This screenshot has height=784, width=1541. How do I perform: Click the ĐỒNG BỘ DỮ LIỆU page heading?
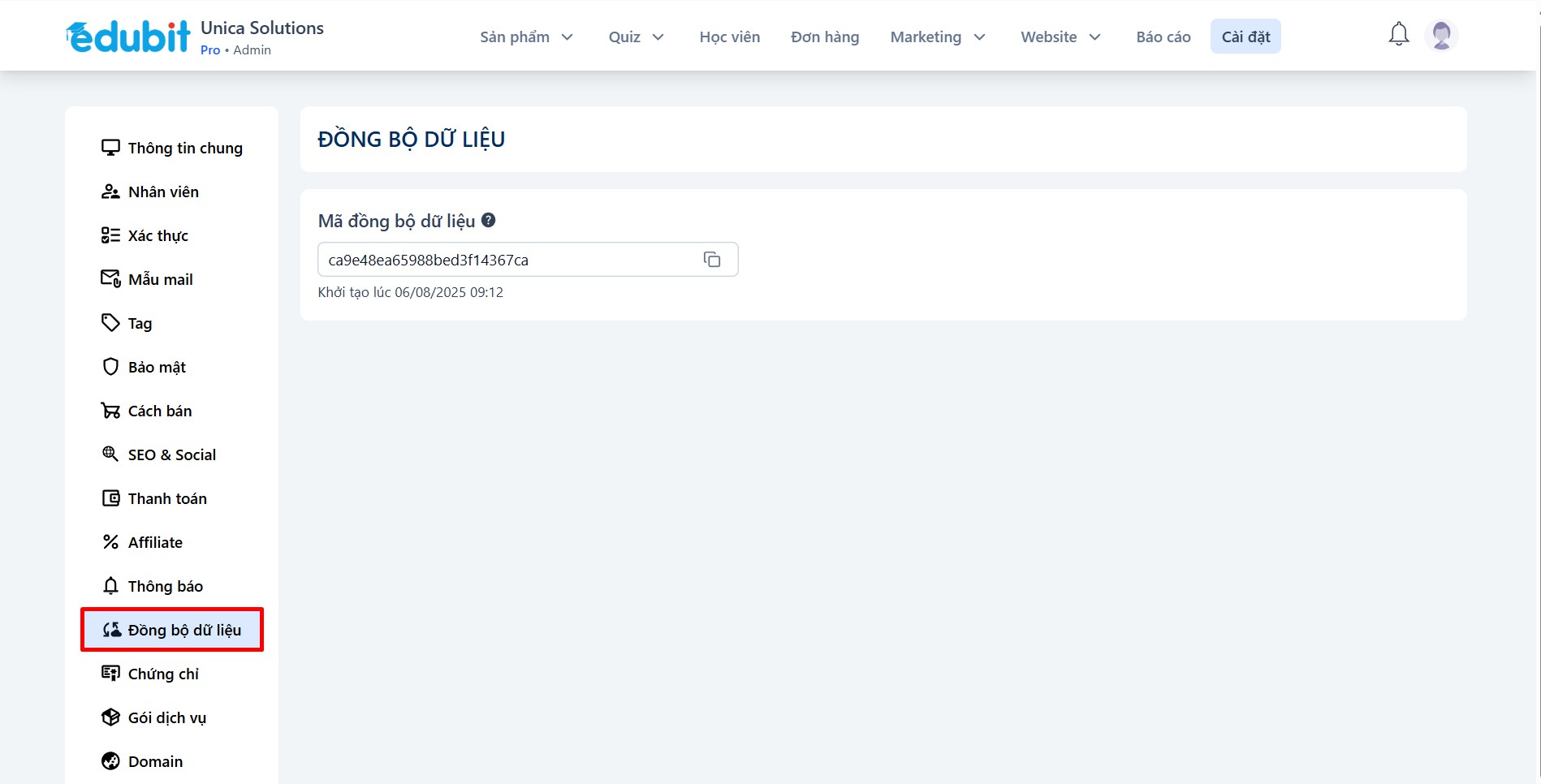coord(412,140)
